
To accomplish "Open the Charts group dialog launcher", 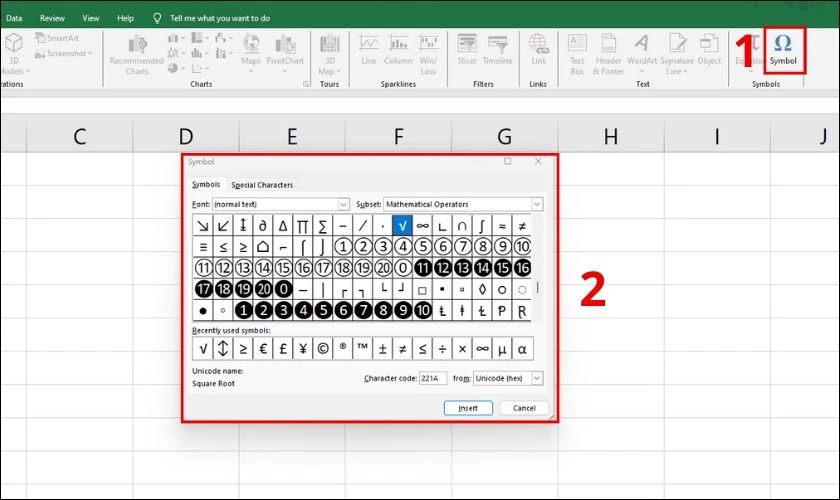I will click(306, 84).
